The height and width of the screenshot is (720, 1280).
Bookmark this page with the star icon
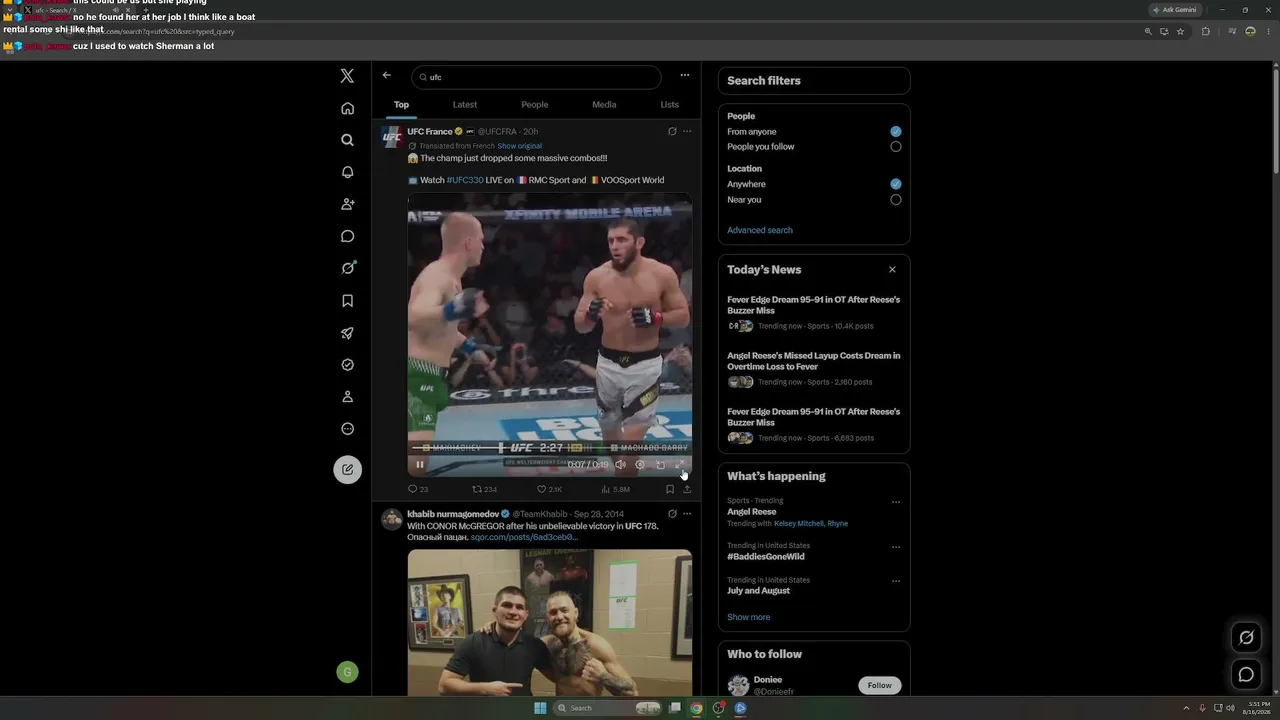pyautogui.click(x=1180, y=31)
